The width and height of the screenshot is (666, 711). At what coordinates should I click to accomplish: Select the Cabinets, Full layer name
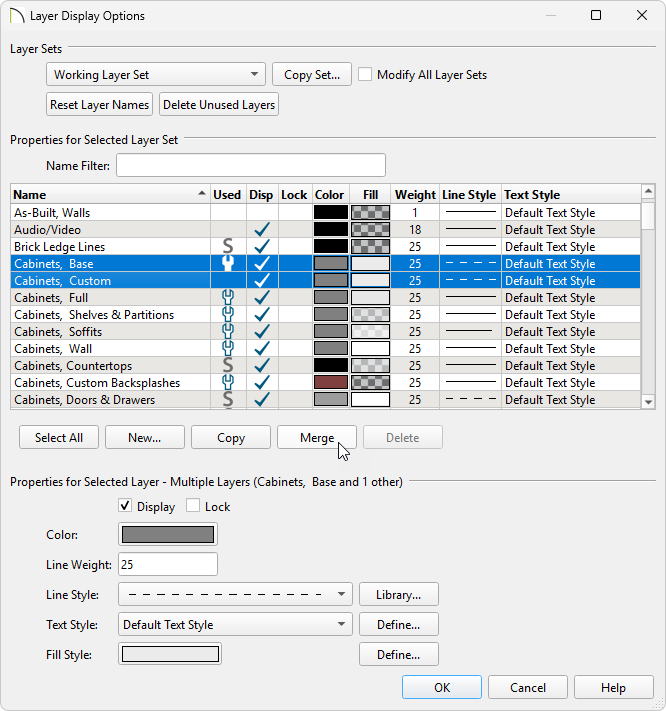51,298
